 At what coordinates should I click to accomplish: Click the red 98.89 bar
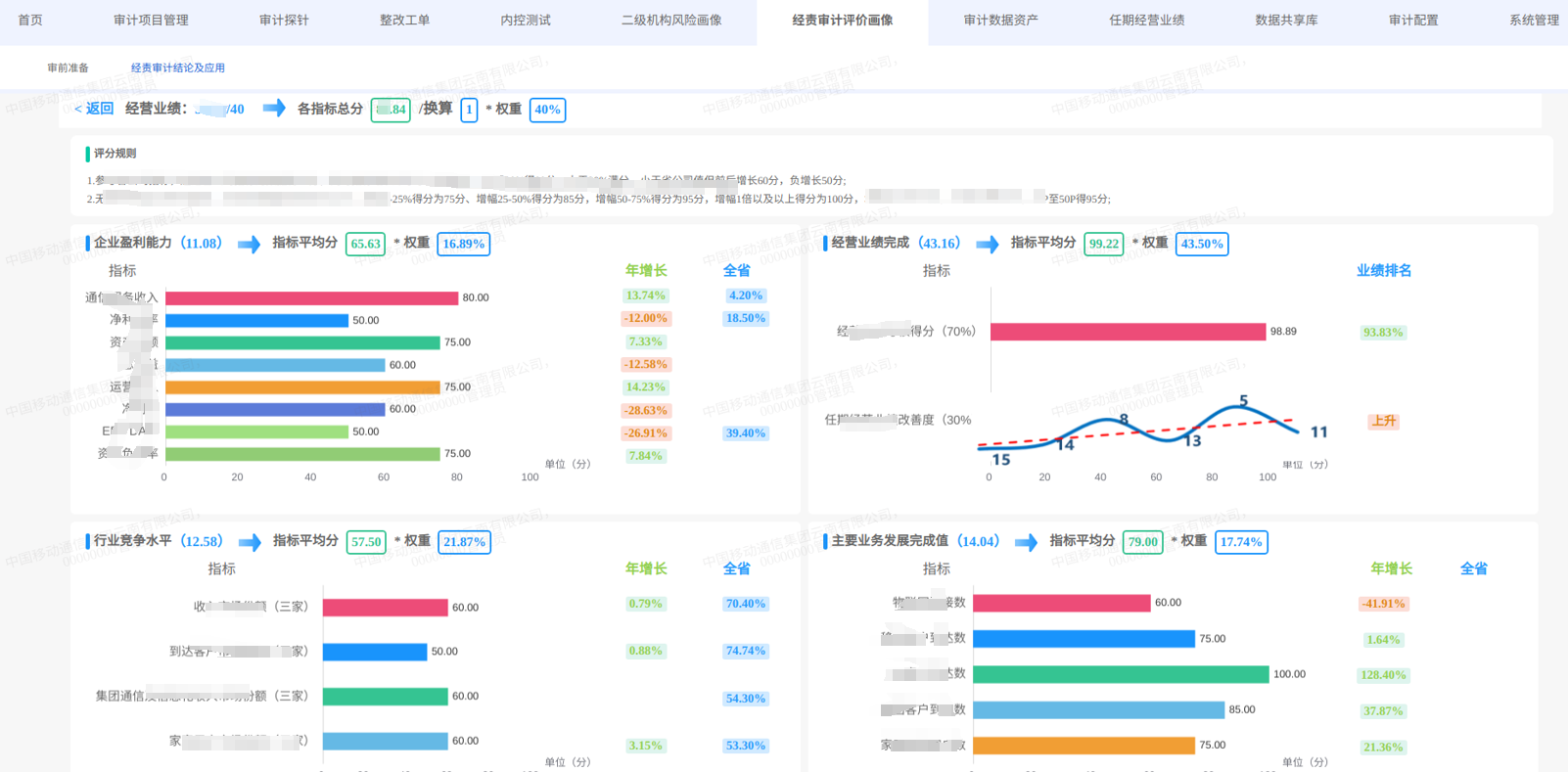pyautogui.click(x=1128, y=332)
